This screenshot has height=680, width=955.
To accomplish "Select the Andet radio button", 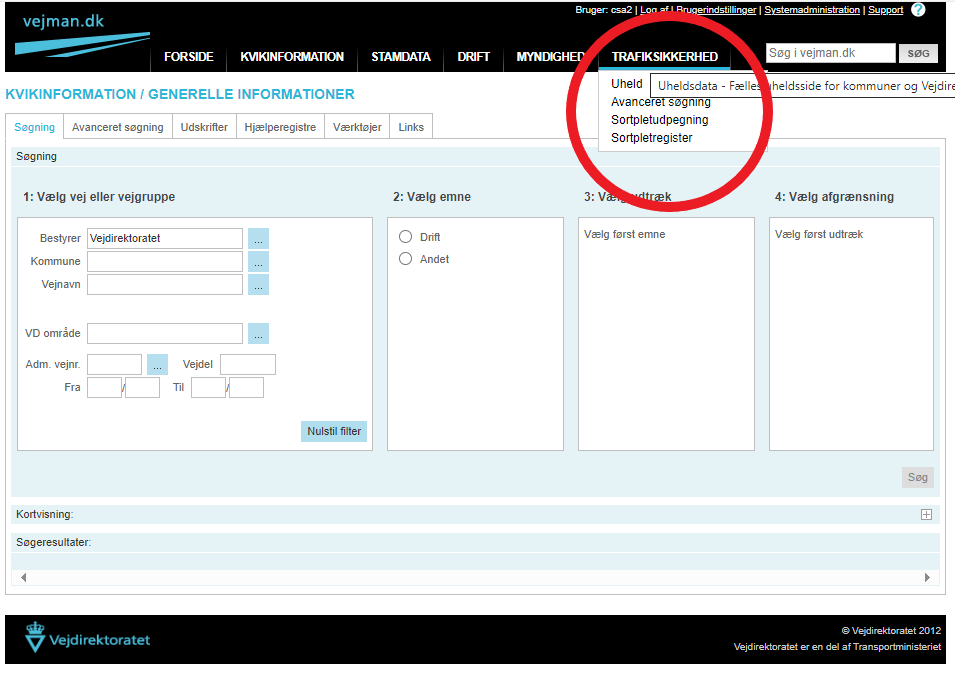I will point(406,259).
